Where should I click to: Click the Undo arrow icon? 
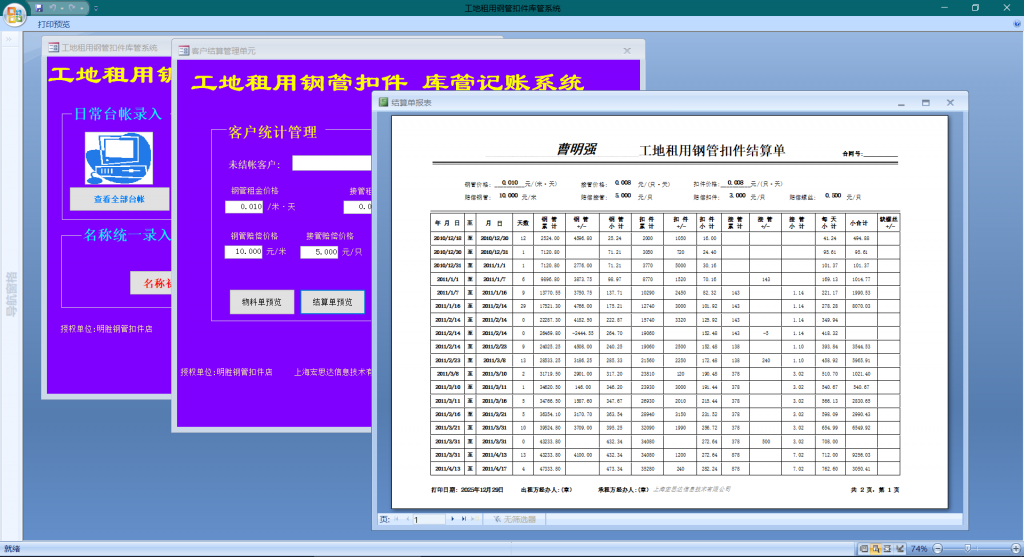[x=52, y=7]
